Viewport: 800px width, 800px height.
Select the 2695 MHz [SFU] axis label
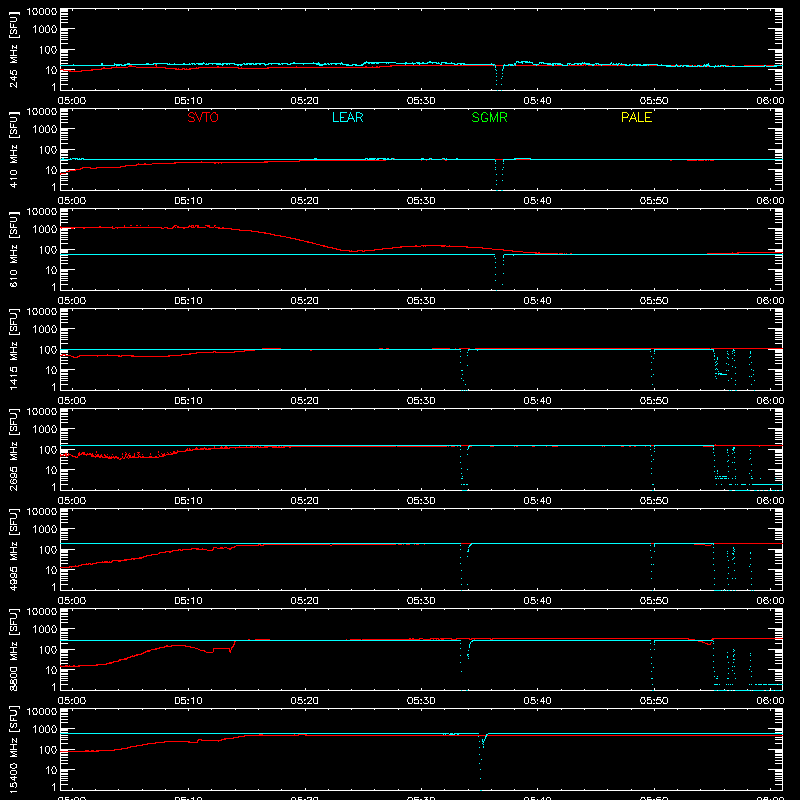pos(13,449)
